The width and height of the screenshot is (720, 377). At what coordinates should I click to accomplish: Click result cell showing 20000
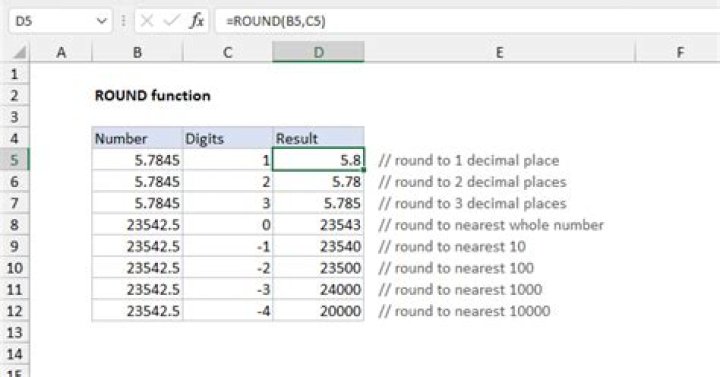point(318,311)
